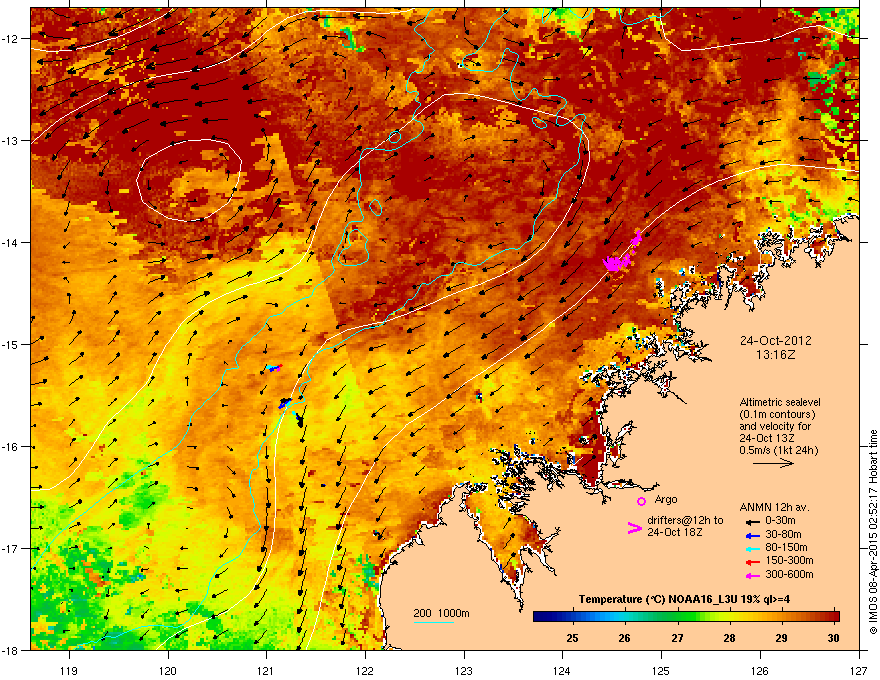The width and height of the screenshot is (880, 680).
Task: Click the cyan line under '200 1000m'
Action: pyautogui.click(x=434, y=622)
